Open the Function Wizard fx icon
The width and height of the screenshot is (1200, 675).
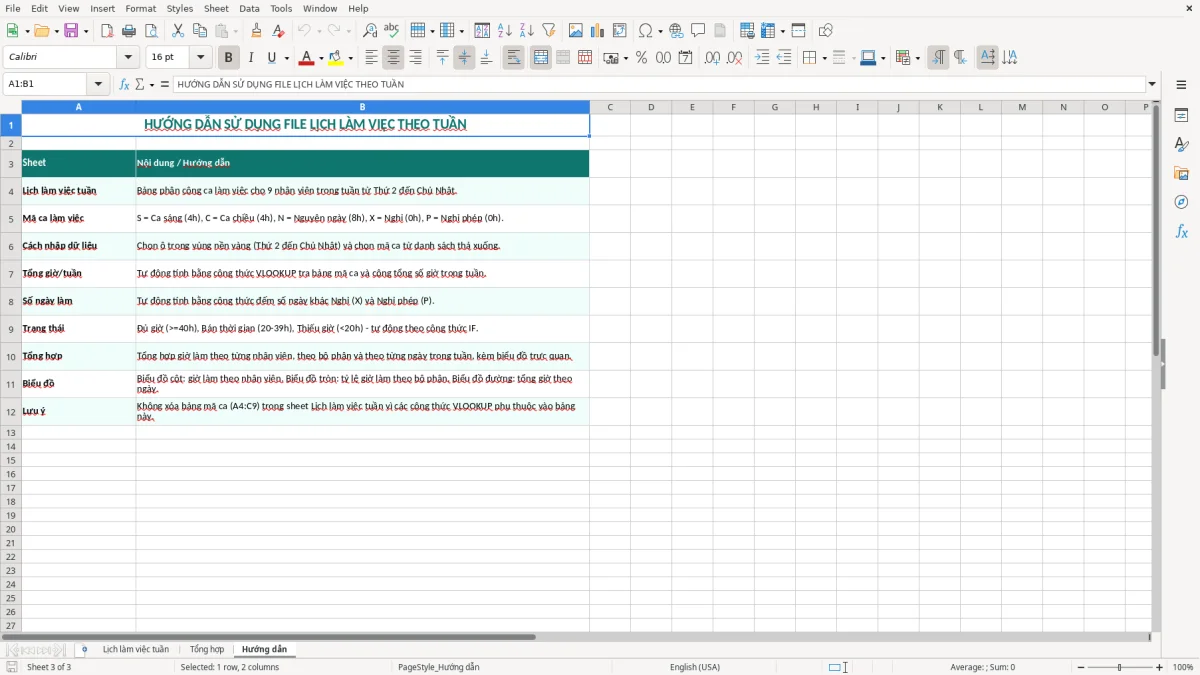coord(125,84)
